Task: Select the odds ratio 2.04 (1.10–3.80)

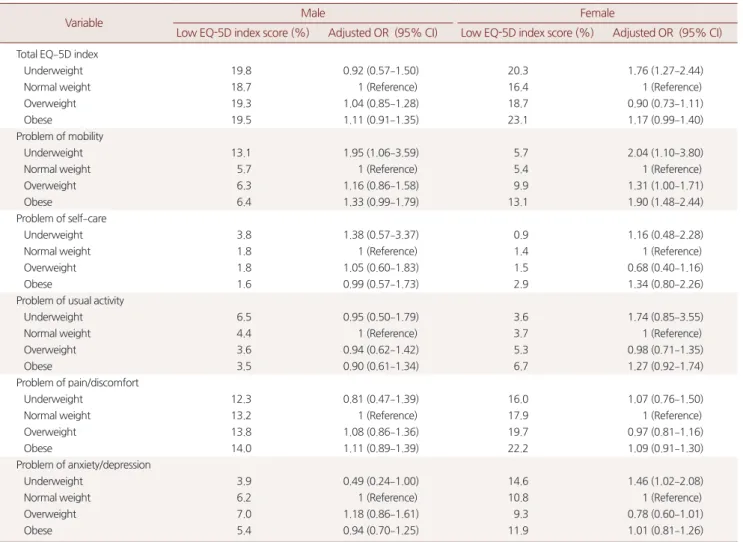Action: coord(665,153)
